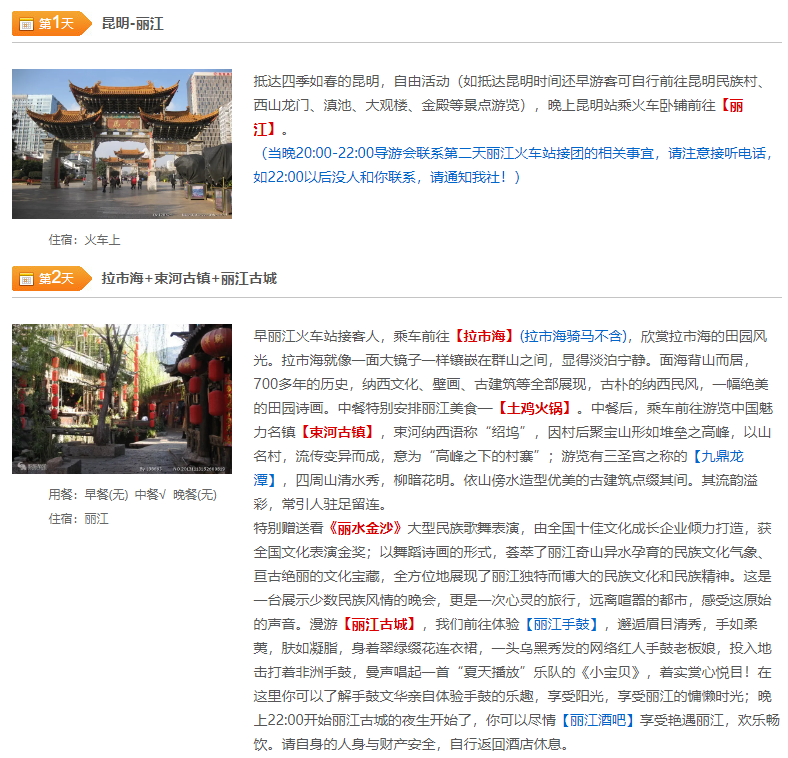Image resolution: width=788 pixels, height=758 pixels.
Task: Click the 住宿：丽江 lodging text
Action: (x=78, y=519)
